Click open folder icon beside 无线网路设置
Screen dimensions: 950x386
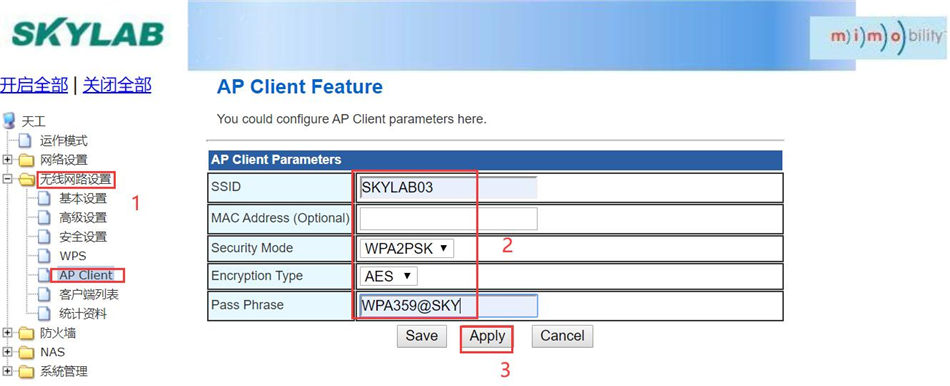(27, 179)
